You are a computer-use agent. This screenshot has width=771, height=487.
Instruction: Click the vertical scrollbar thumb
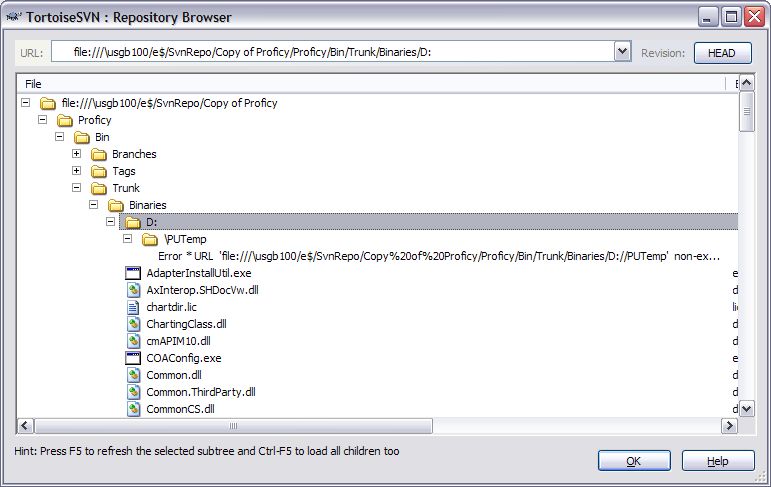pos(746,112)
